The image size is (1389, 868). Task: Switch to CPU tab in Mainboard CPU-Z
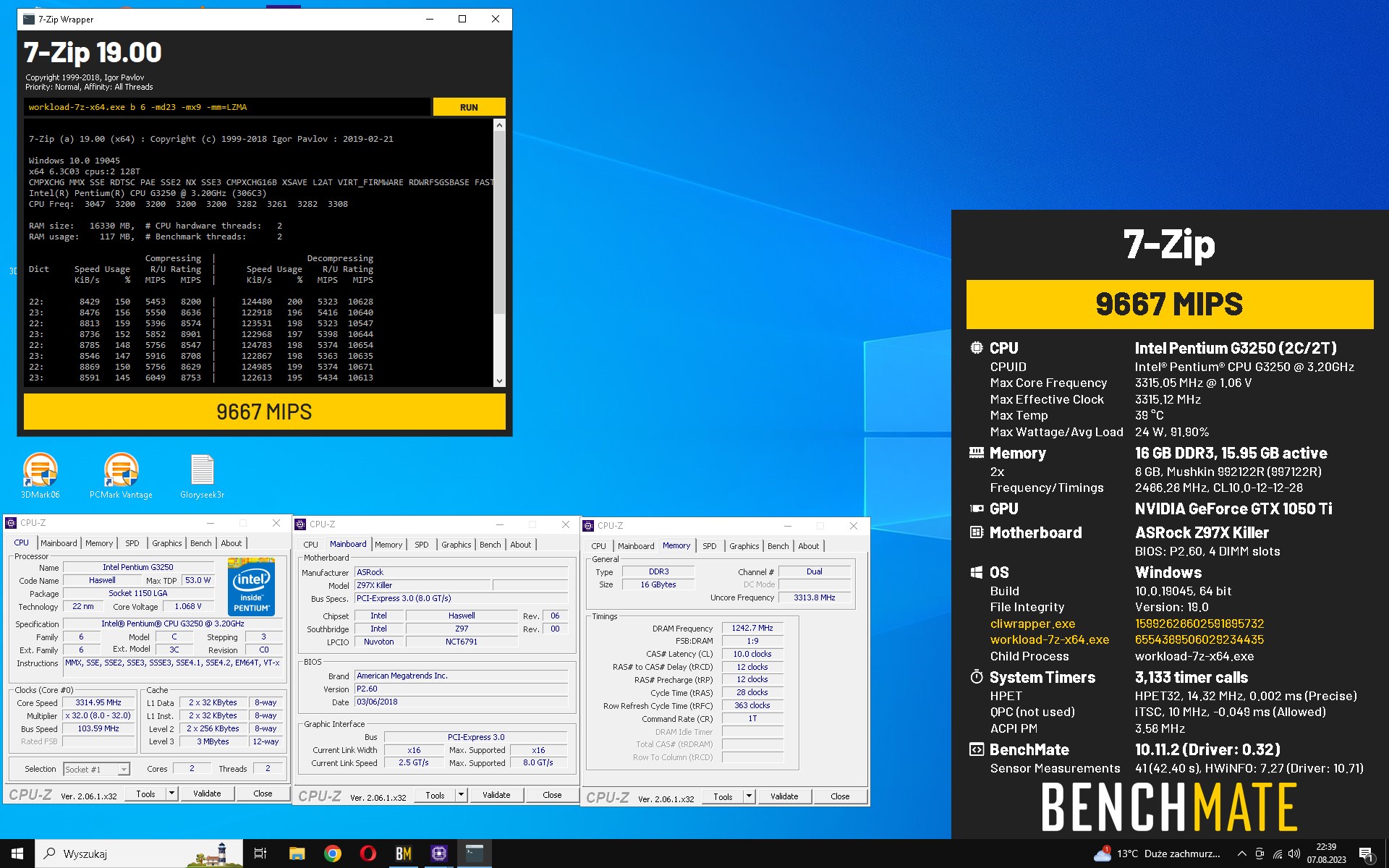311,545
